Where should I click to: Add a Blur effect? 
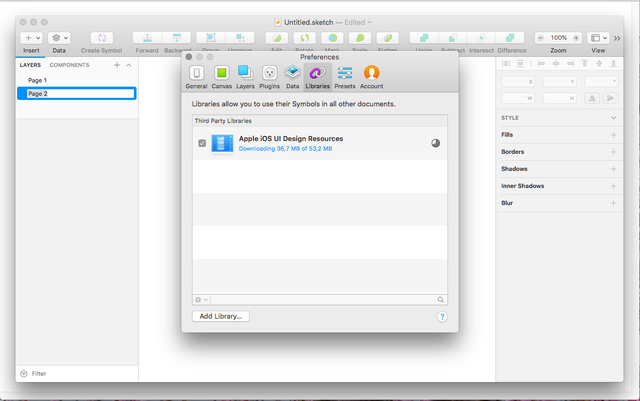613,203
